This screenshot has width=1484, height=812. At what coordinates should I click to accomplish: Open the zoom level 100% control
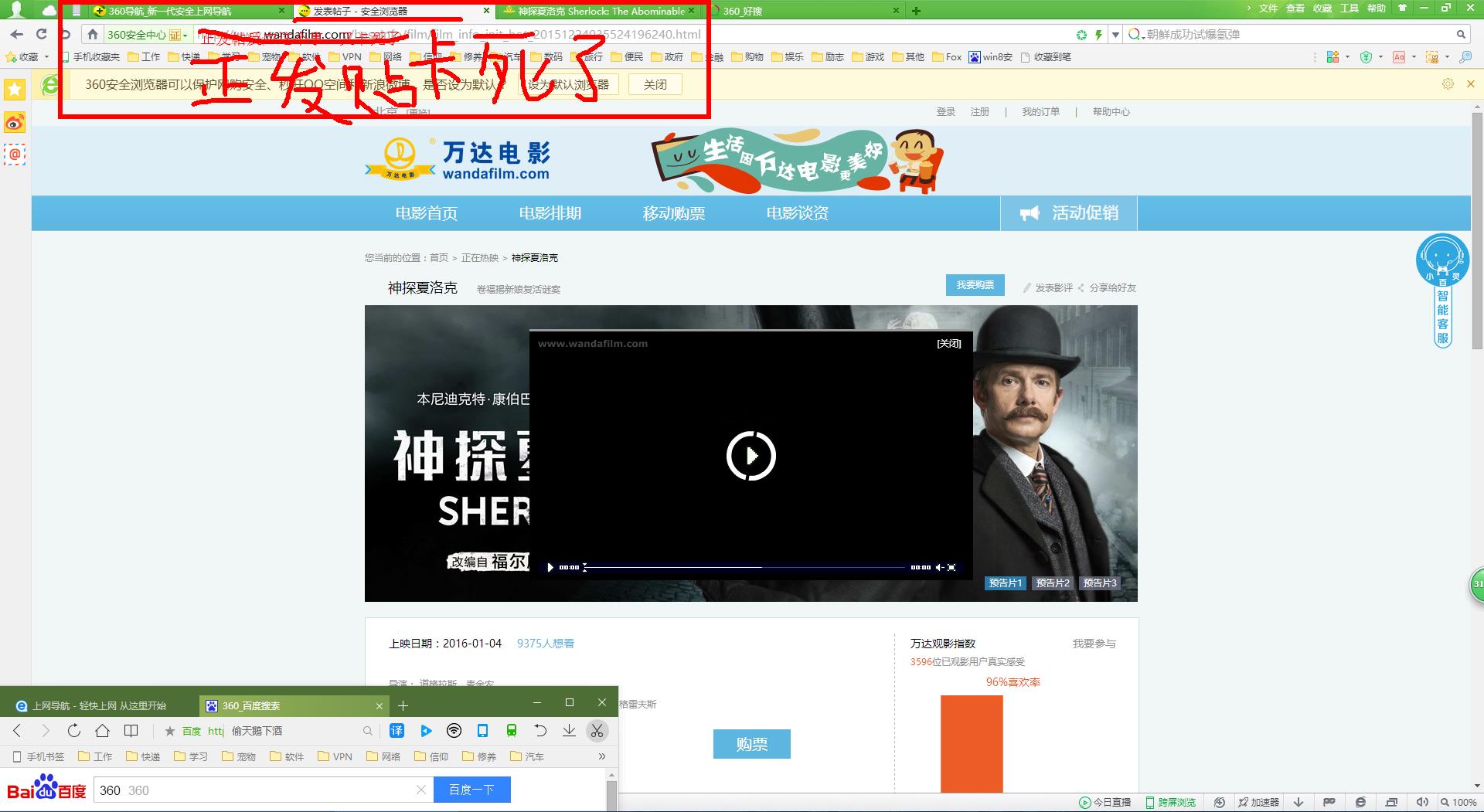tap(1458, 803)
